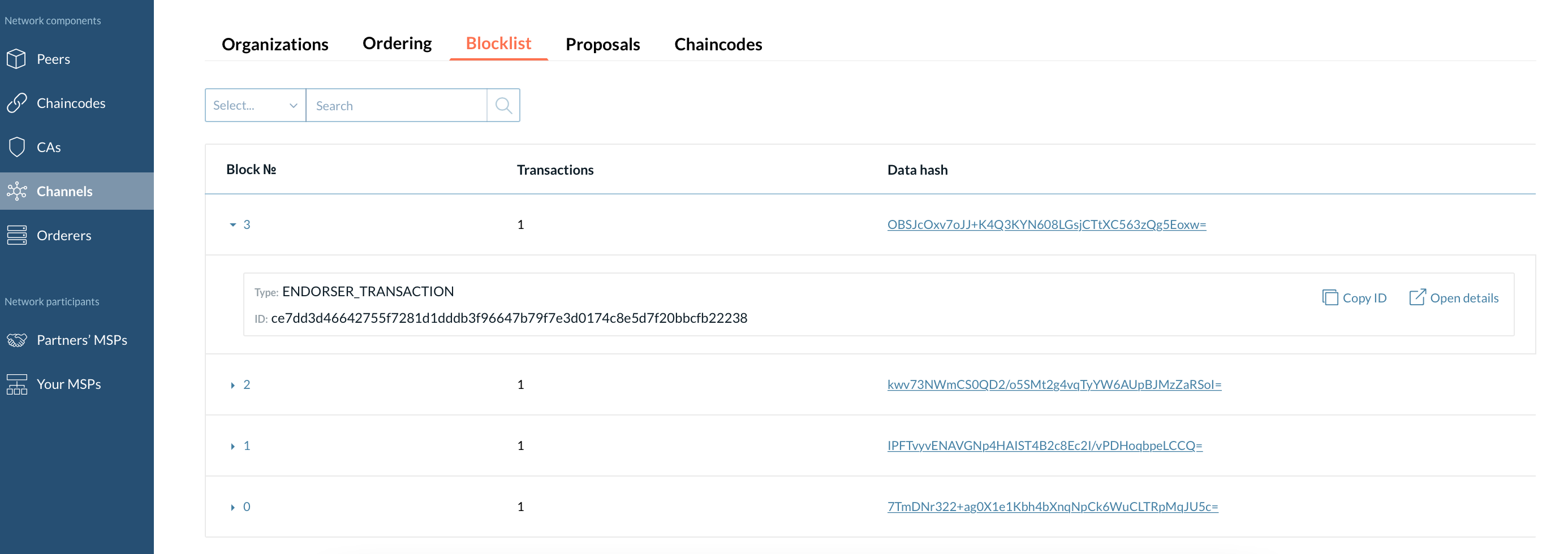Viewport: 1568px width, 554px height.
Task: Expand block 2 transactions
Action: tap(231, 384)
